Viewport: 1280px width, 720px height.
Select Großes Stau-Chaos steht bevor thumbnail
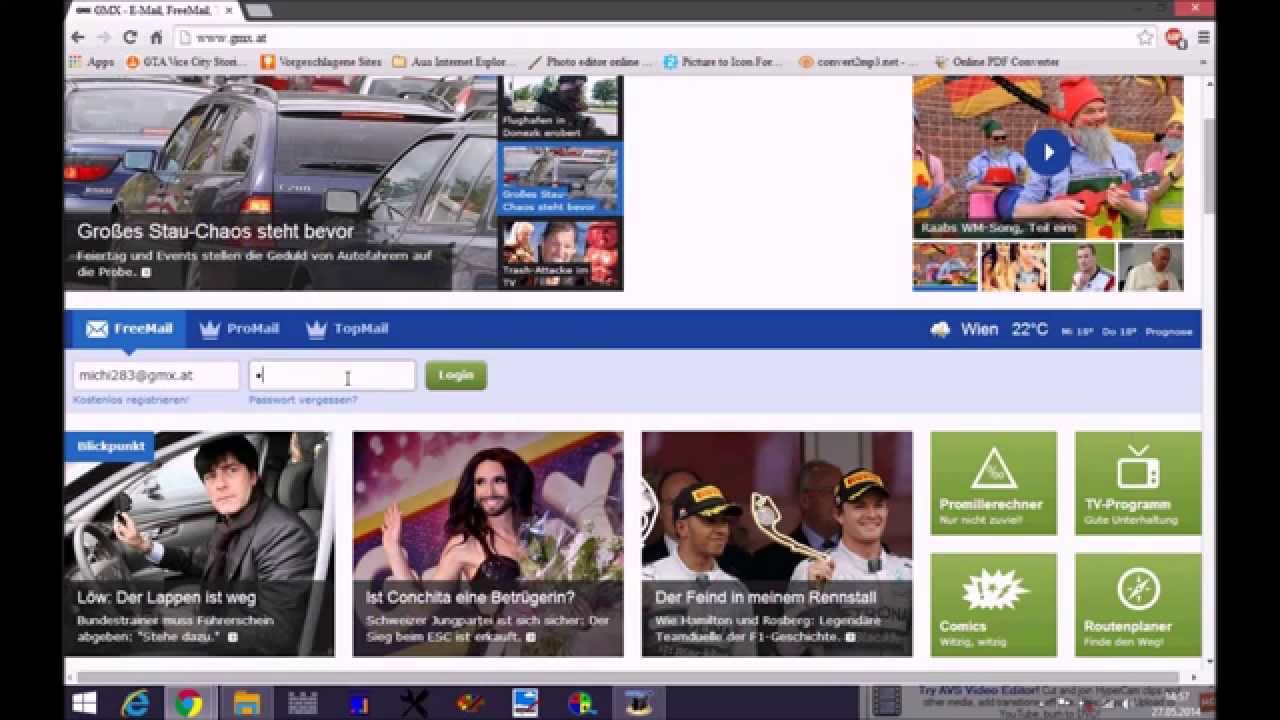(x=560, y=179)
